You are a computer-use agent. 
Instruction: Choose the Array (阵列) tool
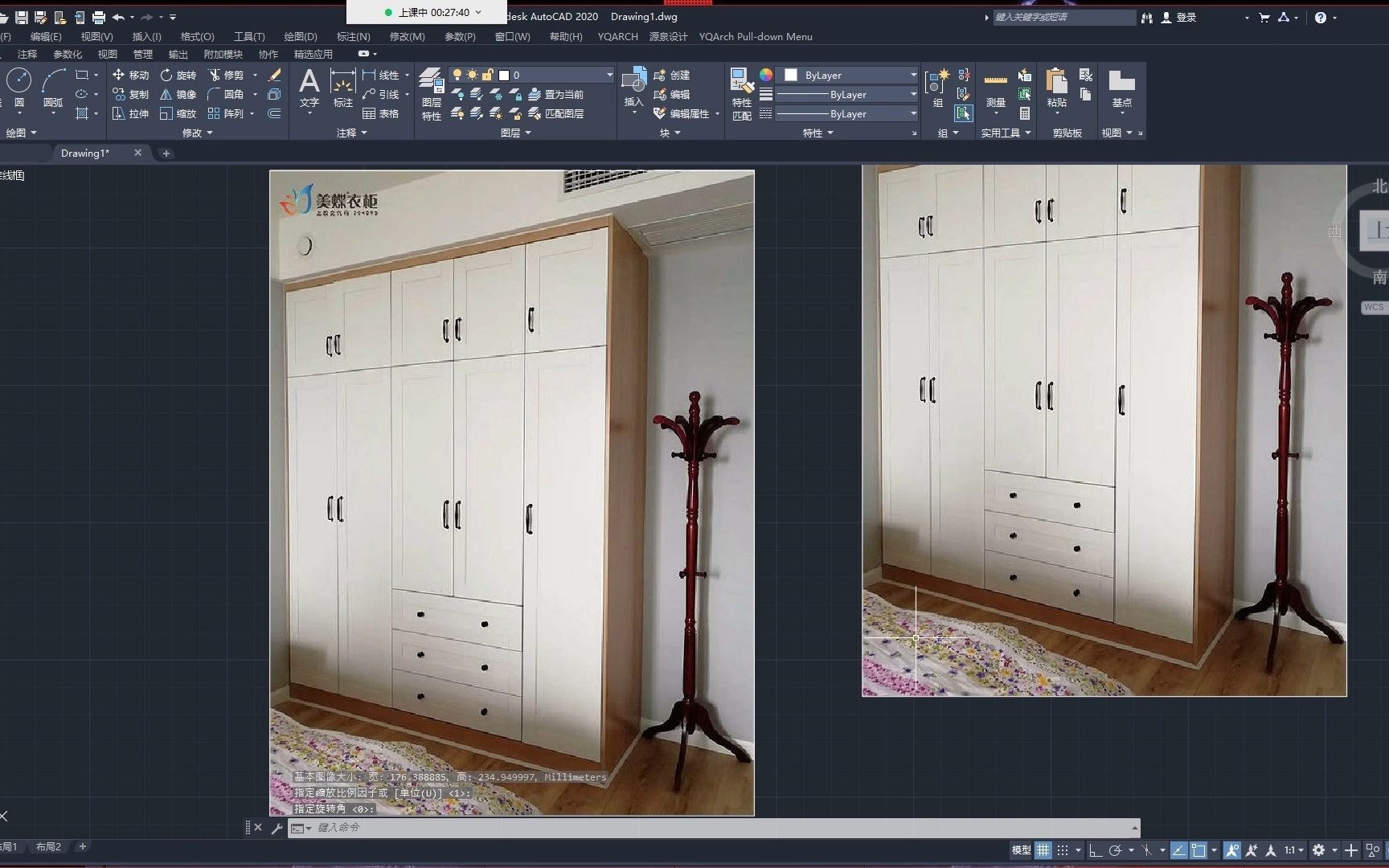pyautogui.click(x=226, y=113)
